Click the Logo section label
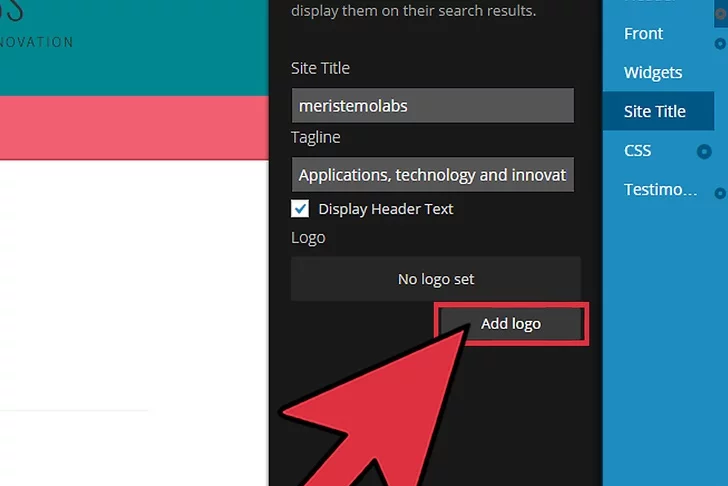 point(308,238)
